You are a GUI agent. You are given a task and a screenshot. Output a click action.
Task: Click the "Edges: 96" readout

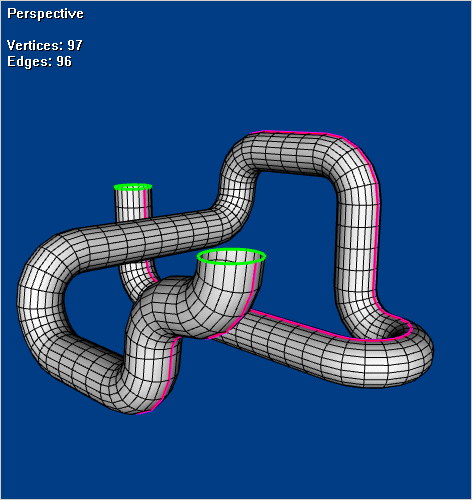click(x=39, y=62)
